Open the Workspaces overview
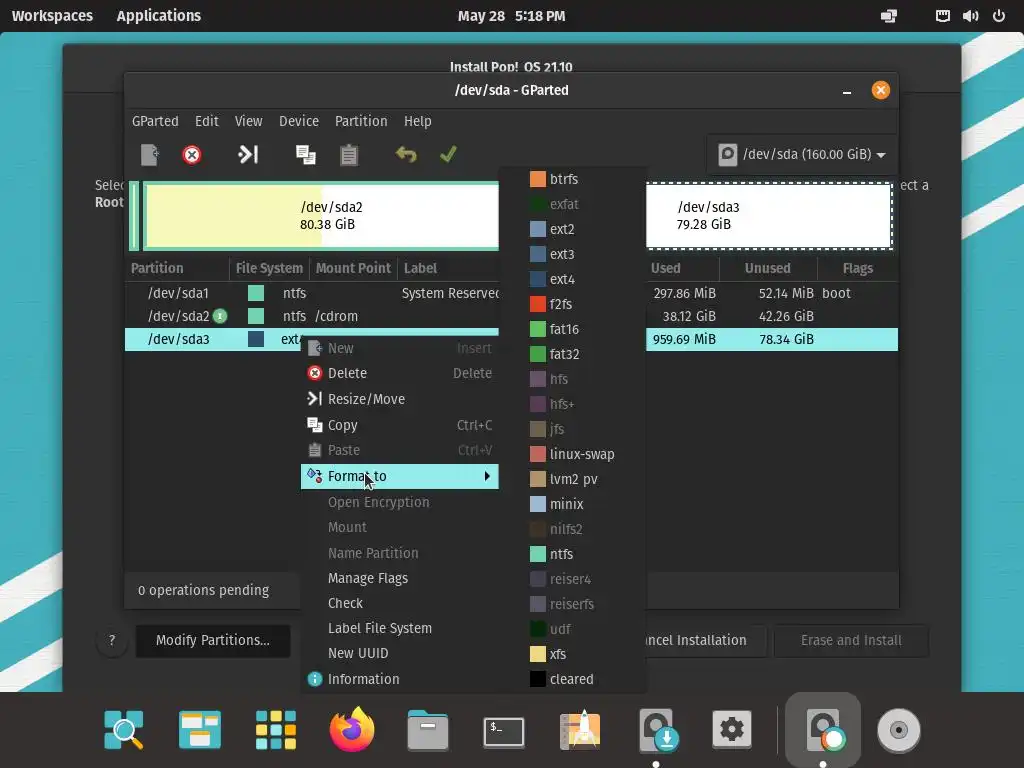The width and height of the screenshot is (1024, 768). coord(52,16)
